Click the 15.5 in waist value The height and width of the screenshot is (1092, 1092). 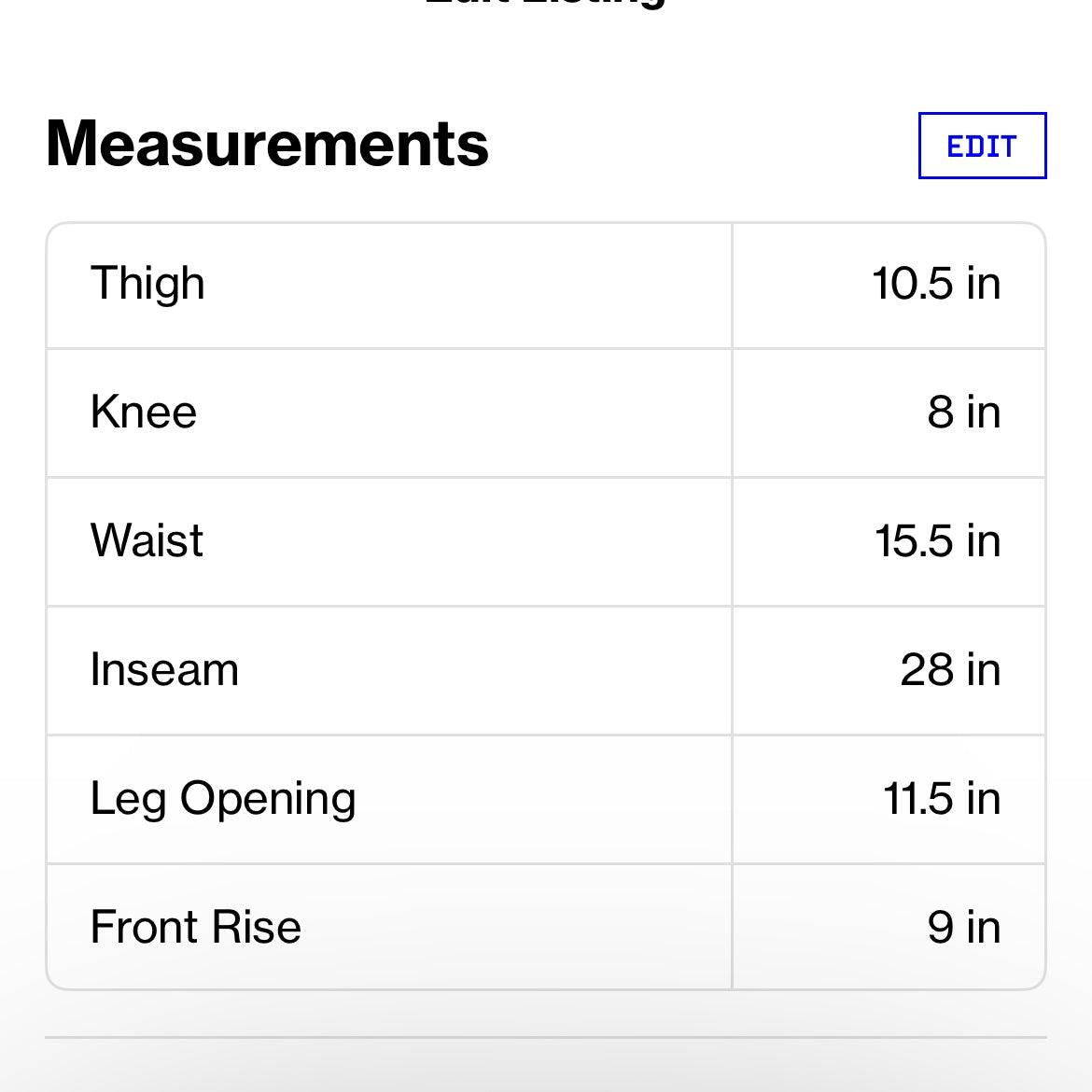coord(937,541)
